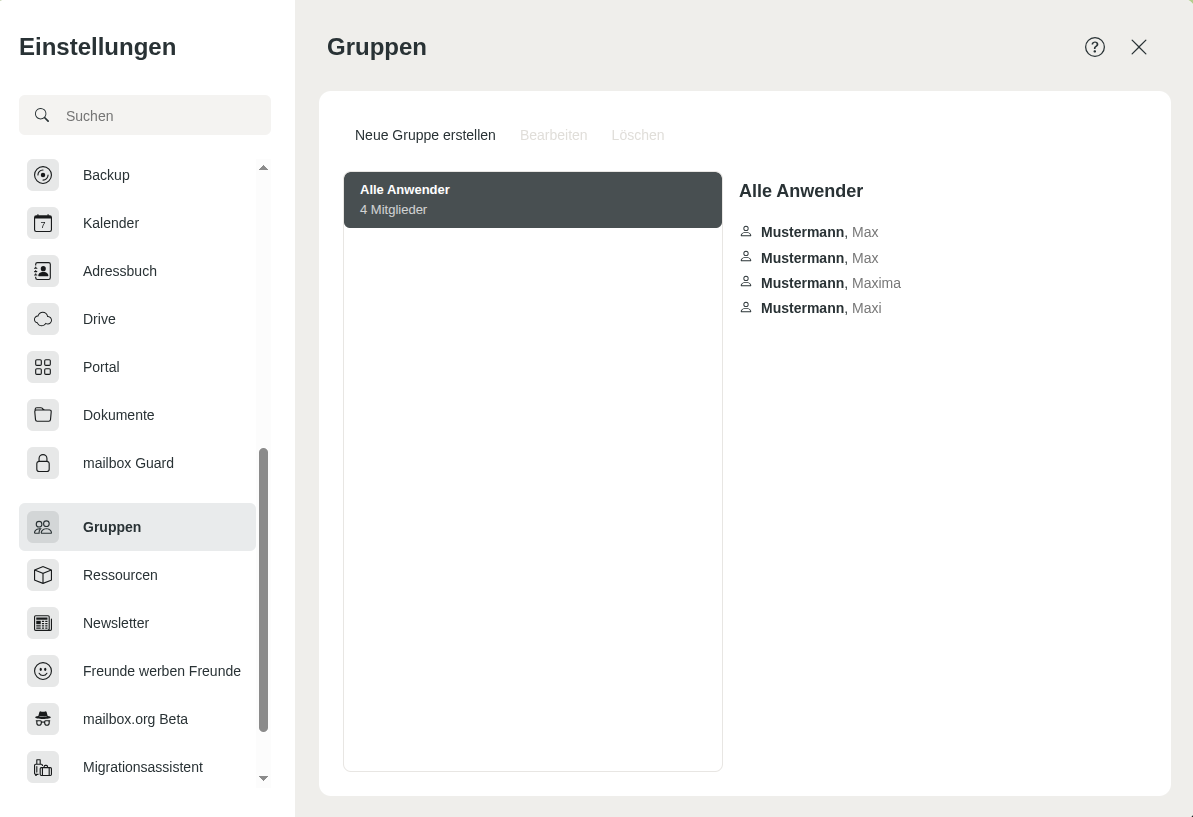This screenshot has width=1193, height=817.
Task: Open the help question mark icon
Action: [1095, 47]
